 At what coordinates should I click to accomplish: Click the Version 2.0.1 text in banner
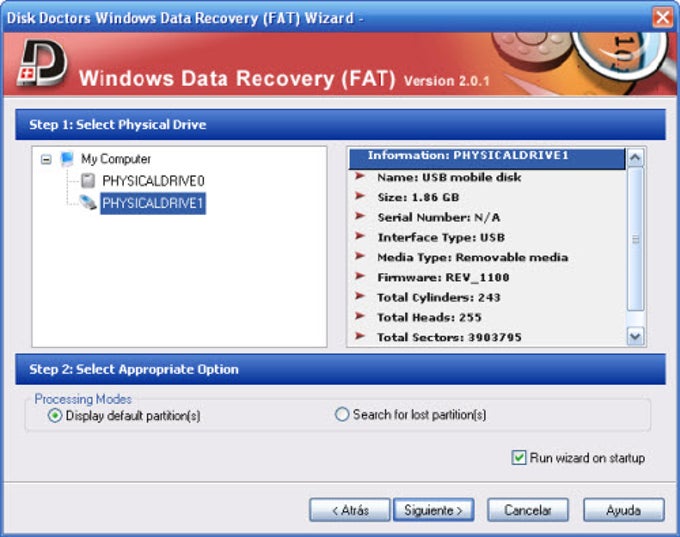pyautogui.click(x=446, y=81)
